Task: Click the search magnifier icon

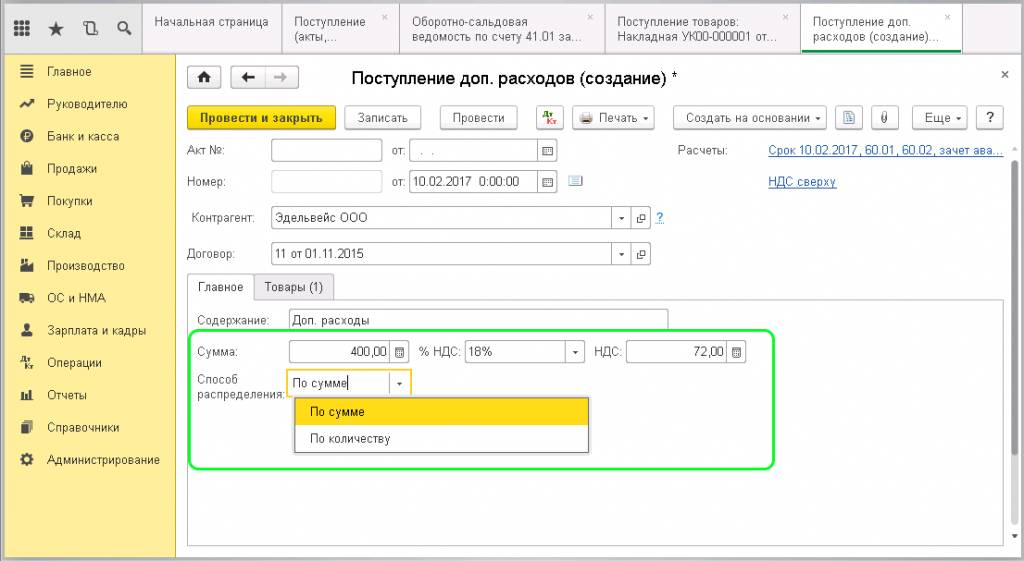Action: click(124, 28)
